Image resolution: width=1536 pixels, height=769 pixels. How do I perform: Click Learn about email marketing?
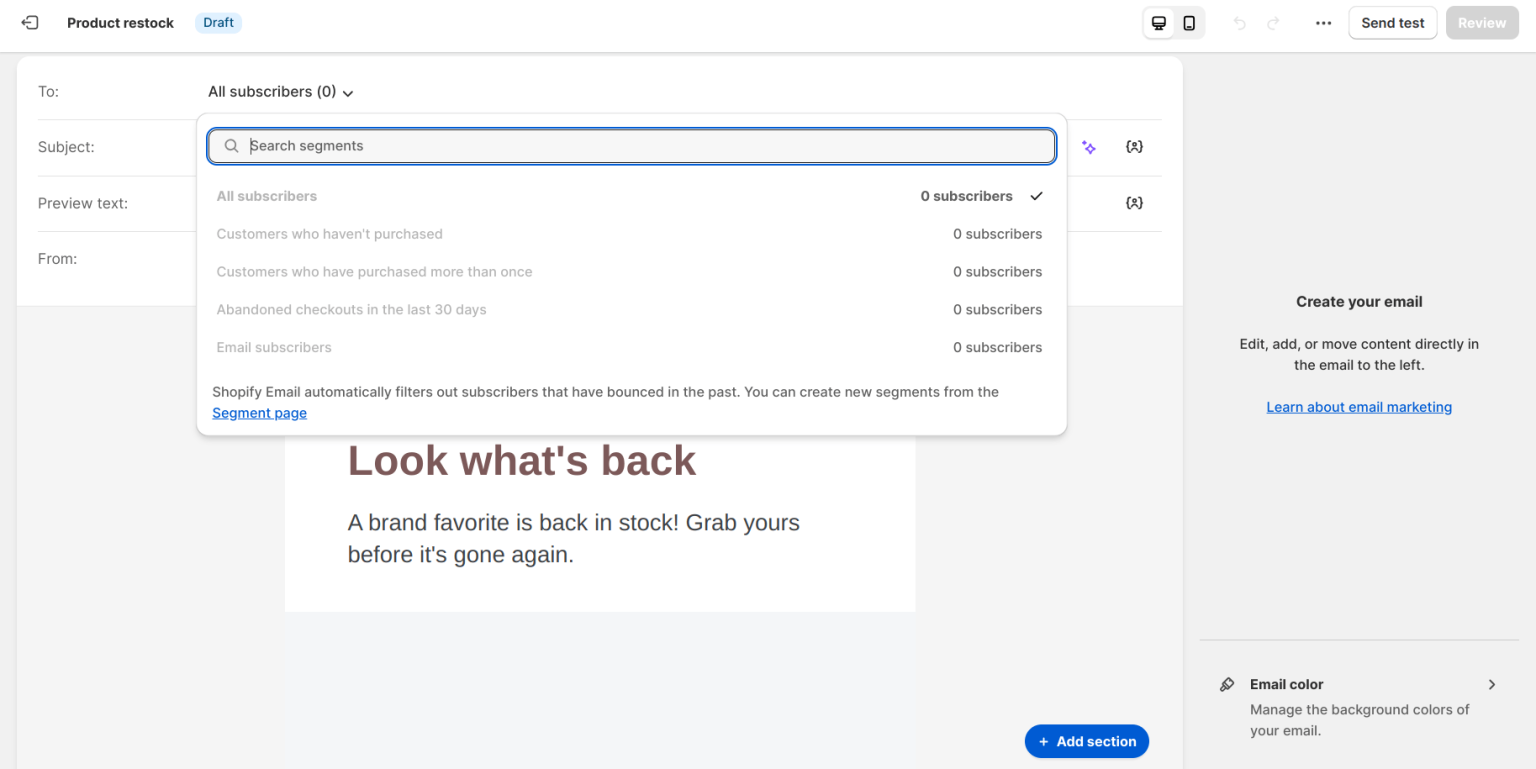[x=1359, y=406]
